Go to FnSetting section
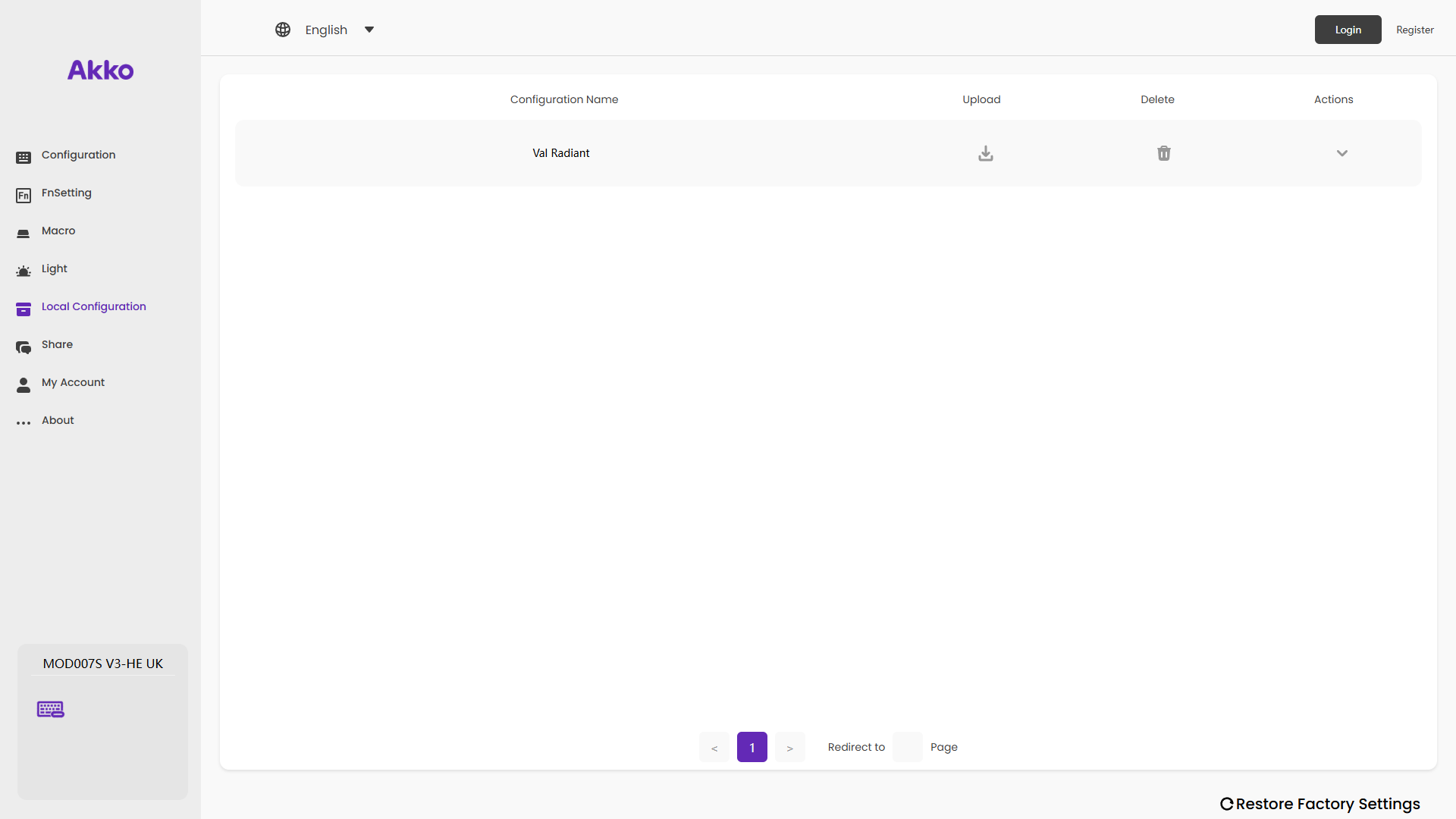The height and width of the screenshot is (819, 1456). [x=66, y=193]
